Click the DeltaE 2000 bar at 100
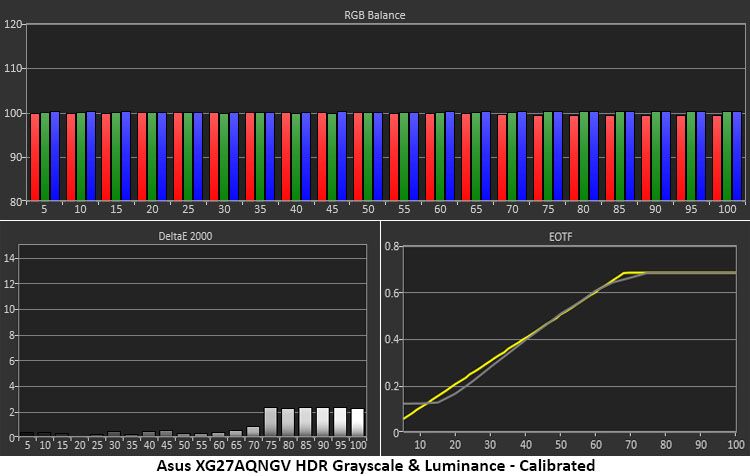This screenshot has height=476, width=750. (x=357, y=422)
